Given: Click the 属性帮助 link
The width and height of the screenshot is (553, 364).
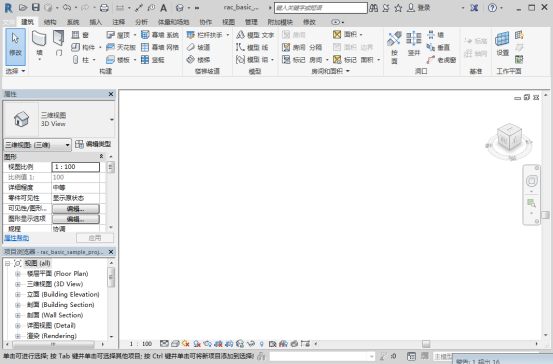Looking at the screenshot, I should (17, 238).
